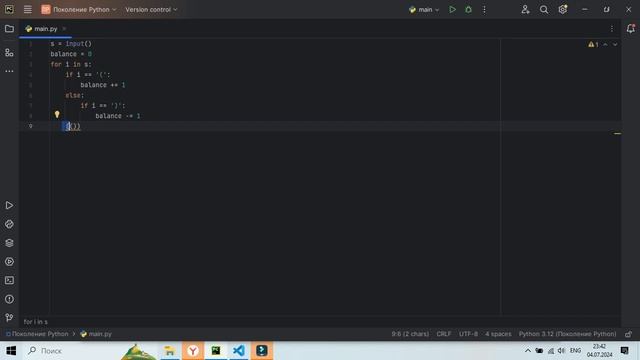The height and width of the screenshot is (360, 640).
Task: Open the main menu hamburger icon
Action: pyautogui.click(x=27, y=9)
